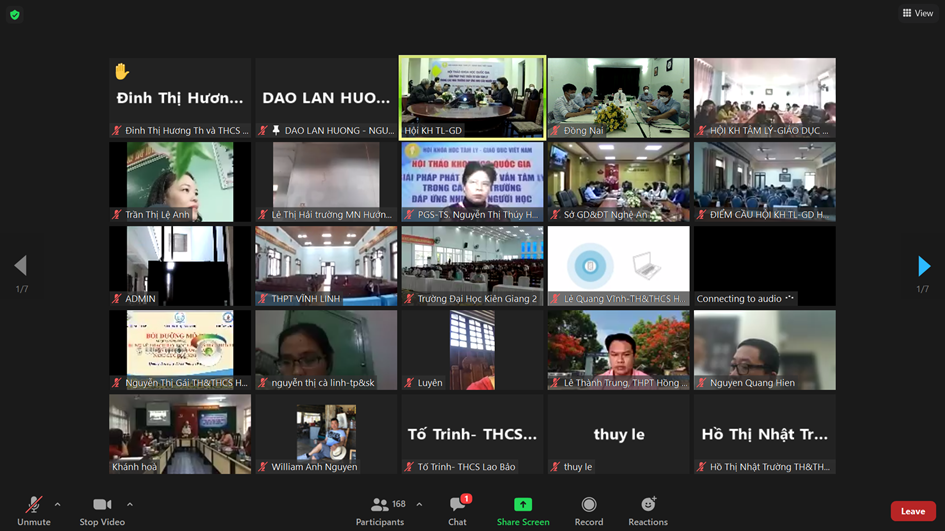Start recording with the Record icon
Screen dimensions: 945x531
[589, 505]
